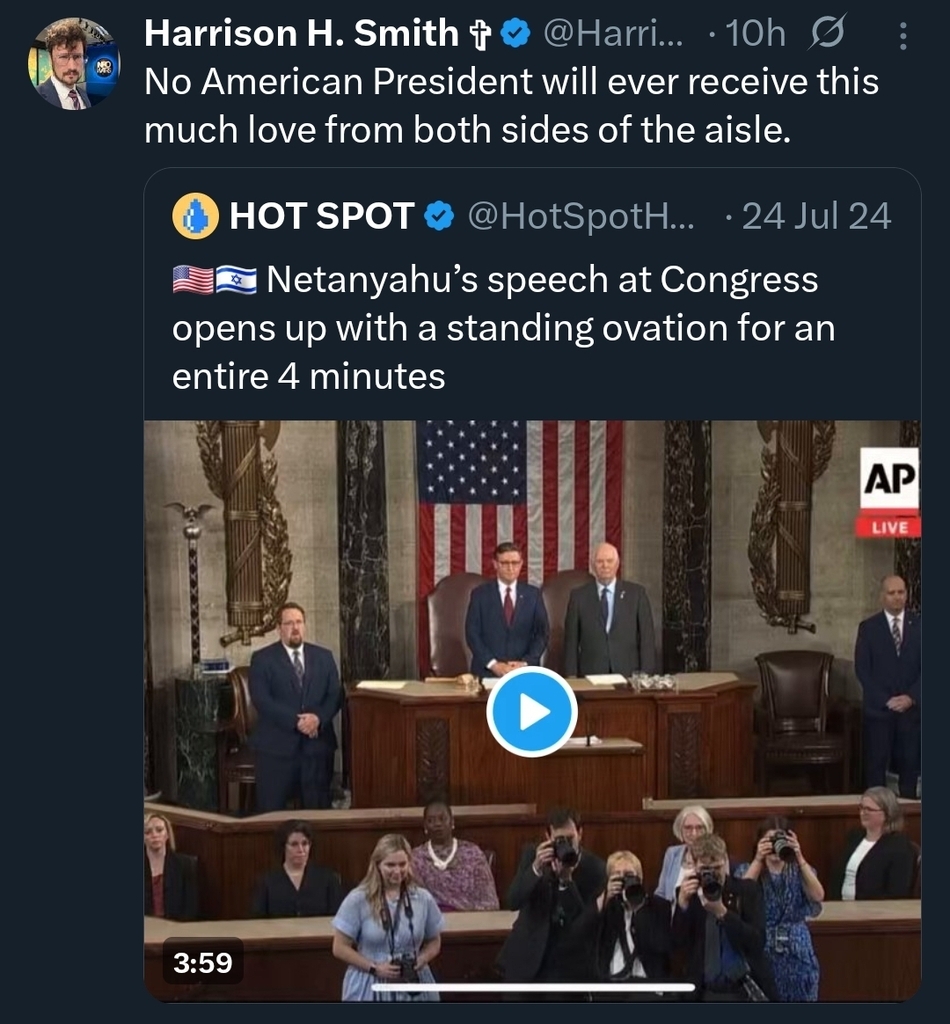Click the HOT SPOT account name
This screenshot has height=1024, width=950.
point(322,216)
